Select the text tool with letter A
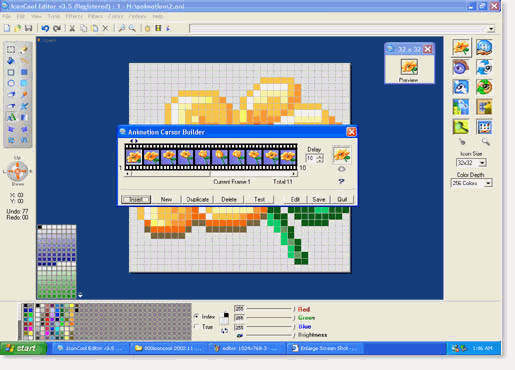 pos(11,117)
